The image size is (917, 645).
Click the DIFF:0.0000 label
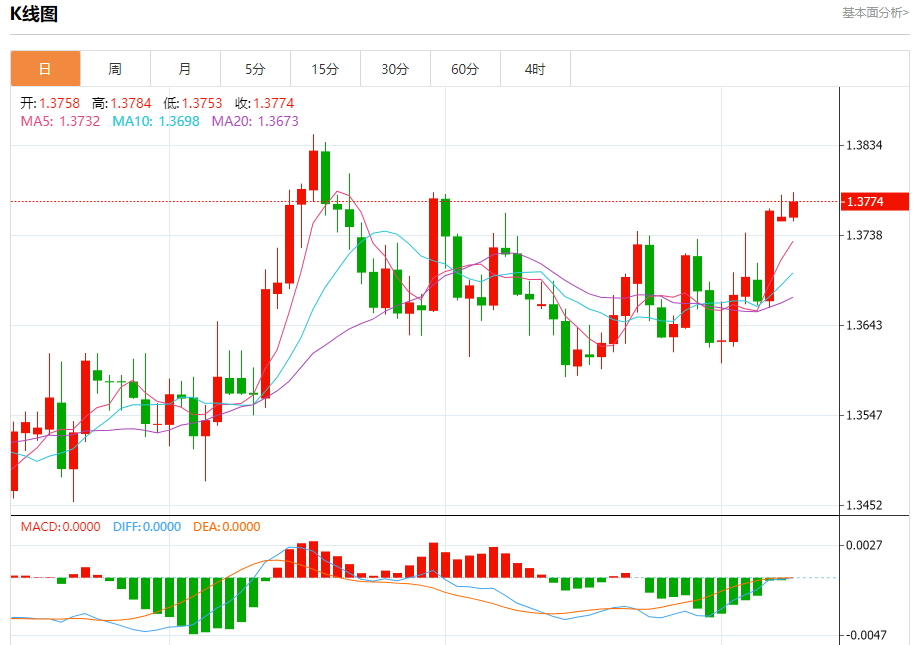147,527
